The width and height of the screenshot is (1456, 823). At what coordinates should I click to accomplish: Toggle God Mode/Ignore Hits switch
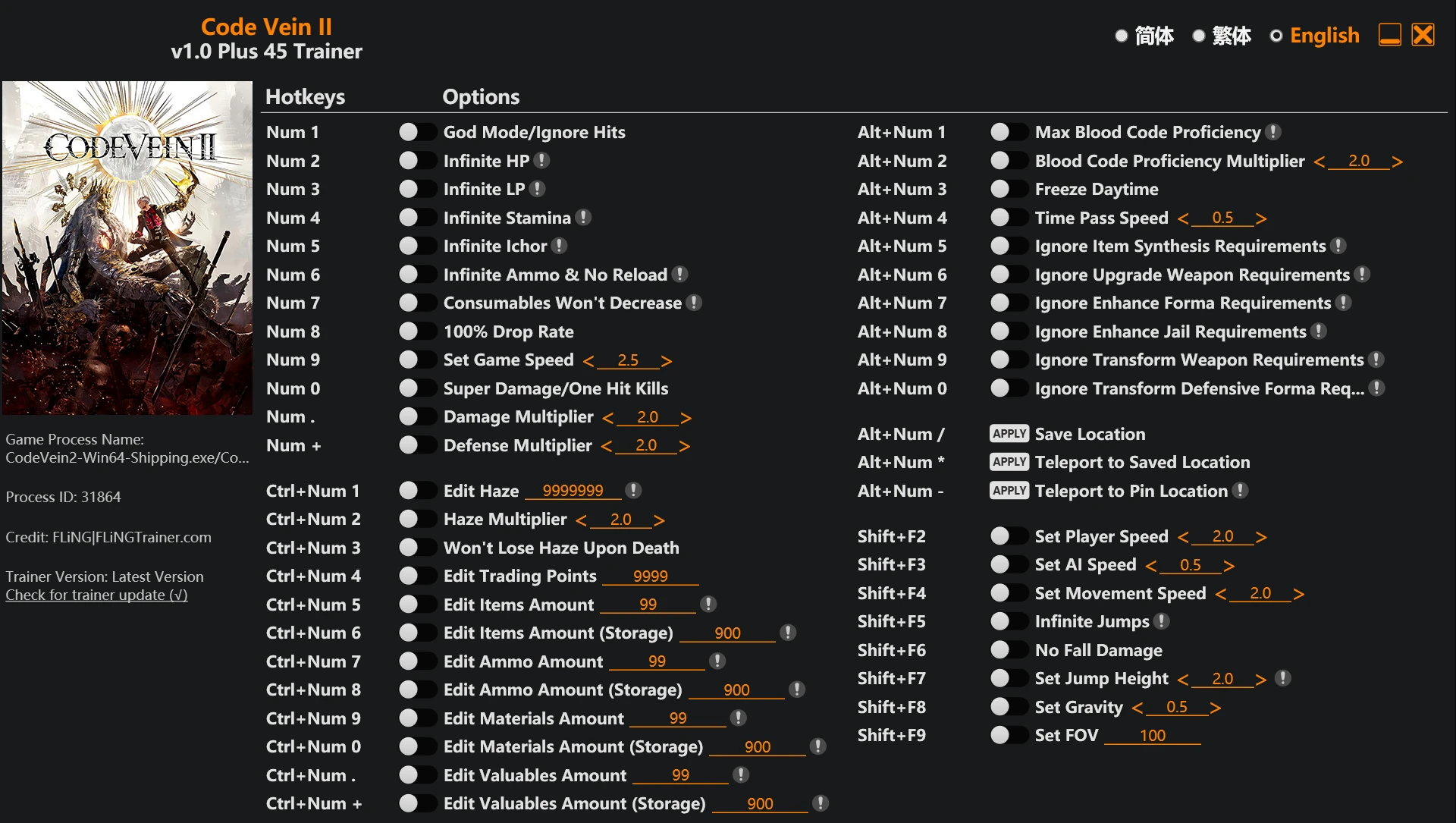(416, 132)
